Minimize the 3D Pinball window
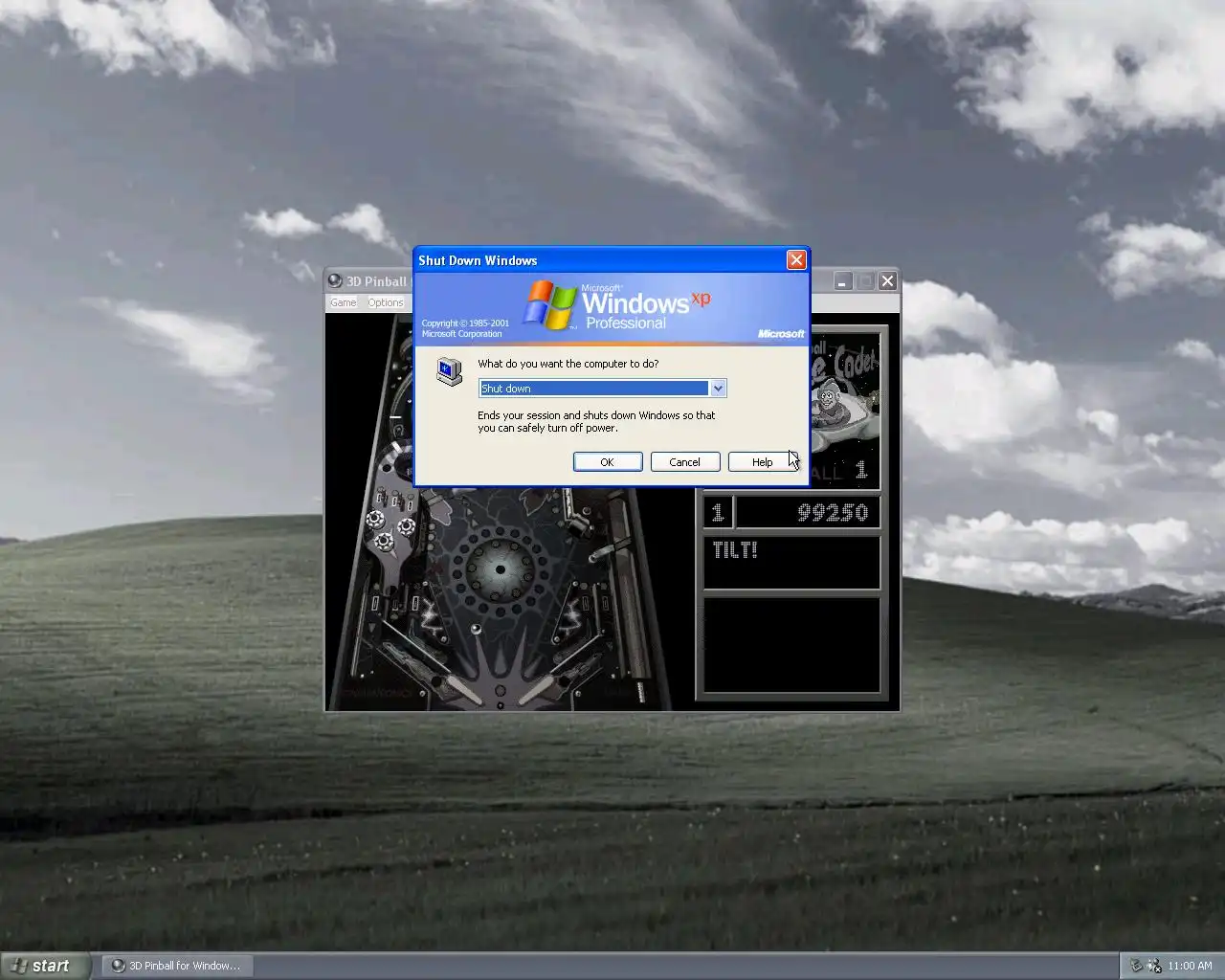This screenshot has width=1225, height=980. pyautogui.click(x=842, y=280)
